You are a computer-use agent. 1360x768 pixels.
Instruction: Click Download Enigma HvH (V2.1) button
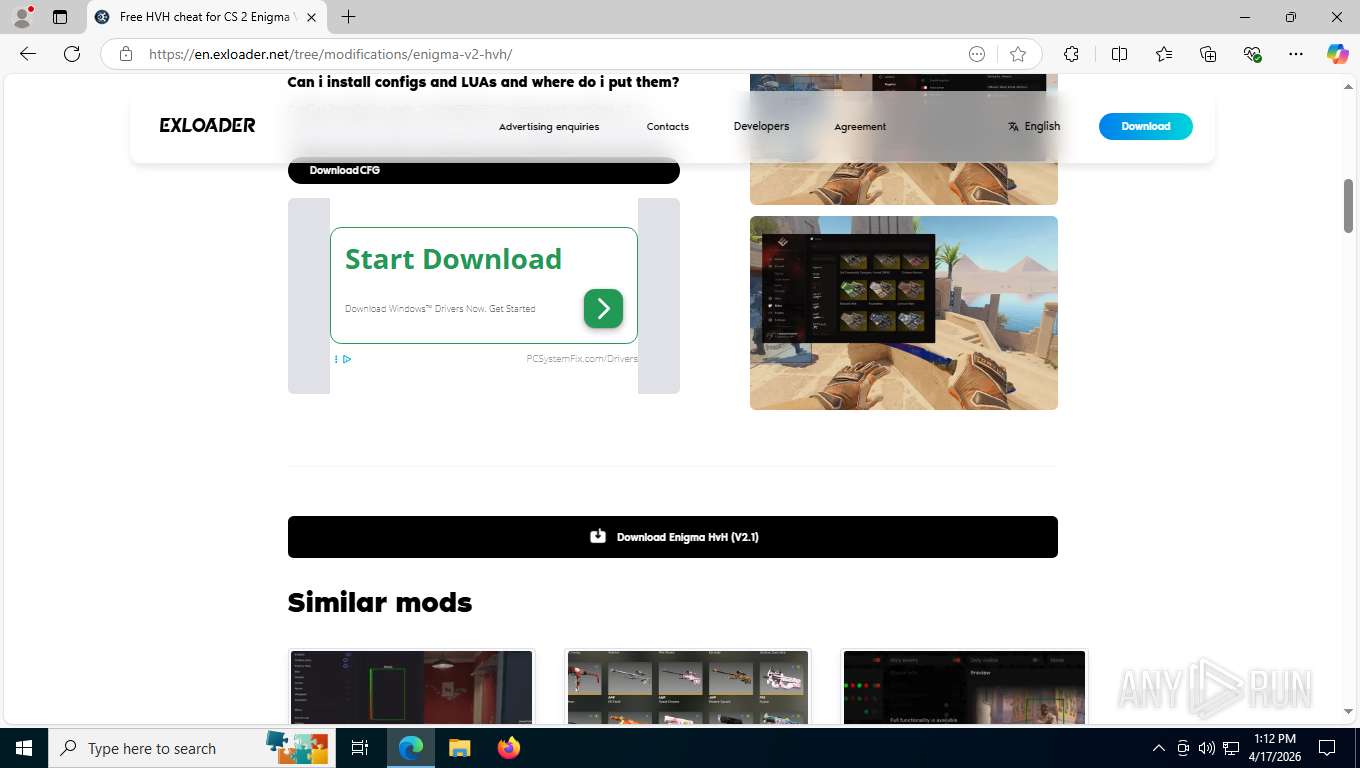point(673,537)
